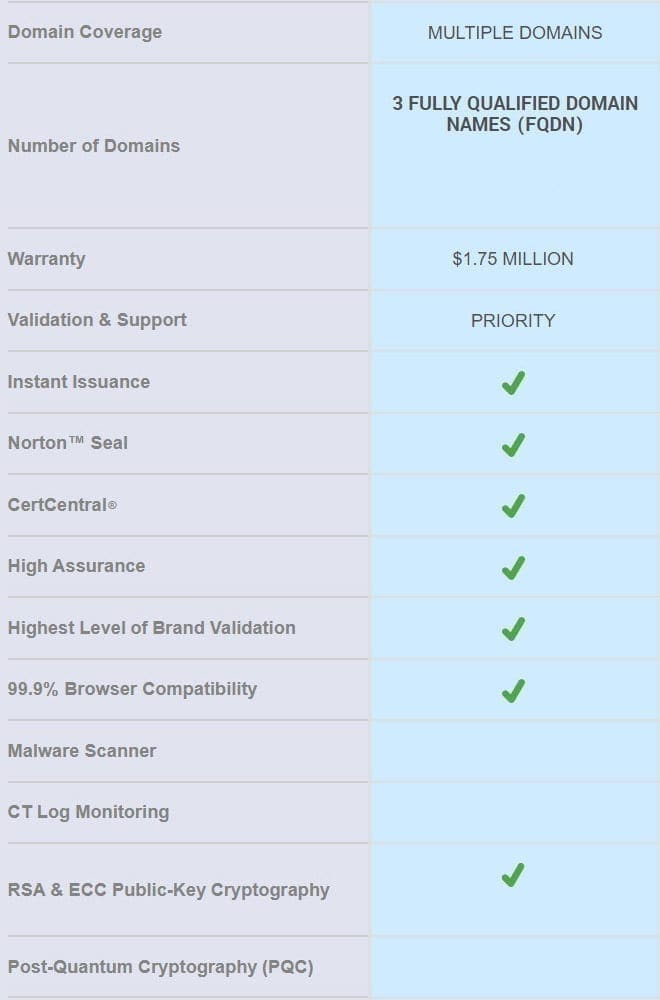Click the $1.75 MILLION warranty value
Screen dimensions: 660x1000
(x=513, y=259)
